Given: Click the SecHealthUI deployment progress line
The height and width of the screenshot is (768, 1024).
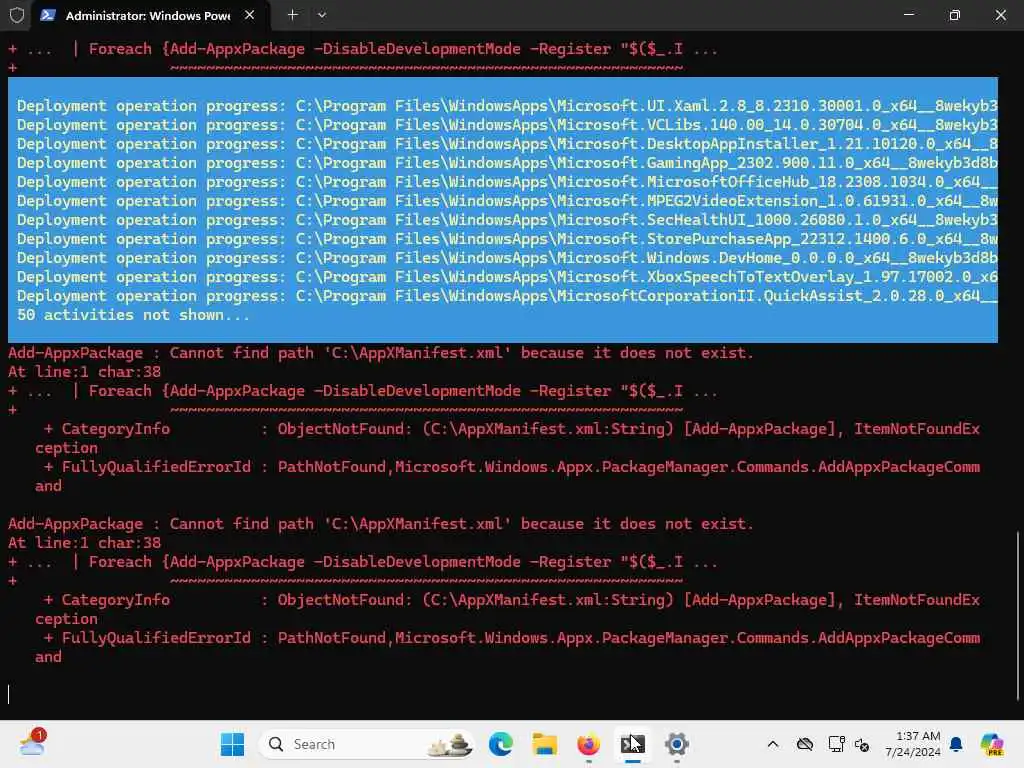Looking at the screenshot, I should (x=507, y=219).
